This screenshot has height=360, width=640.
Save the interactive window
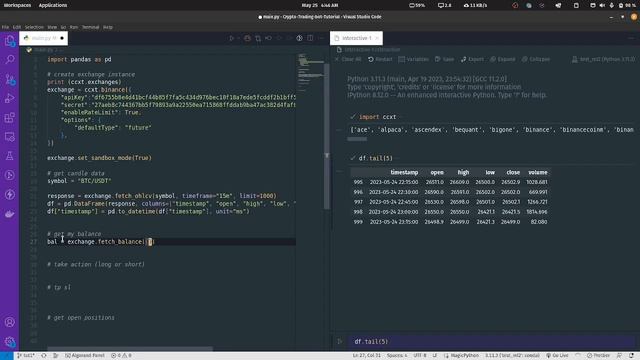(444, 59)
